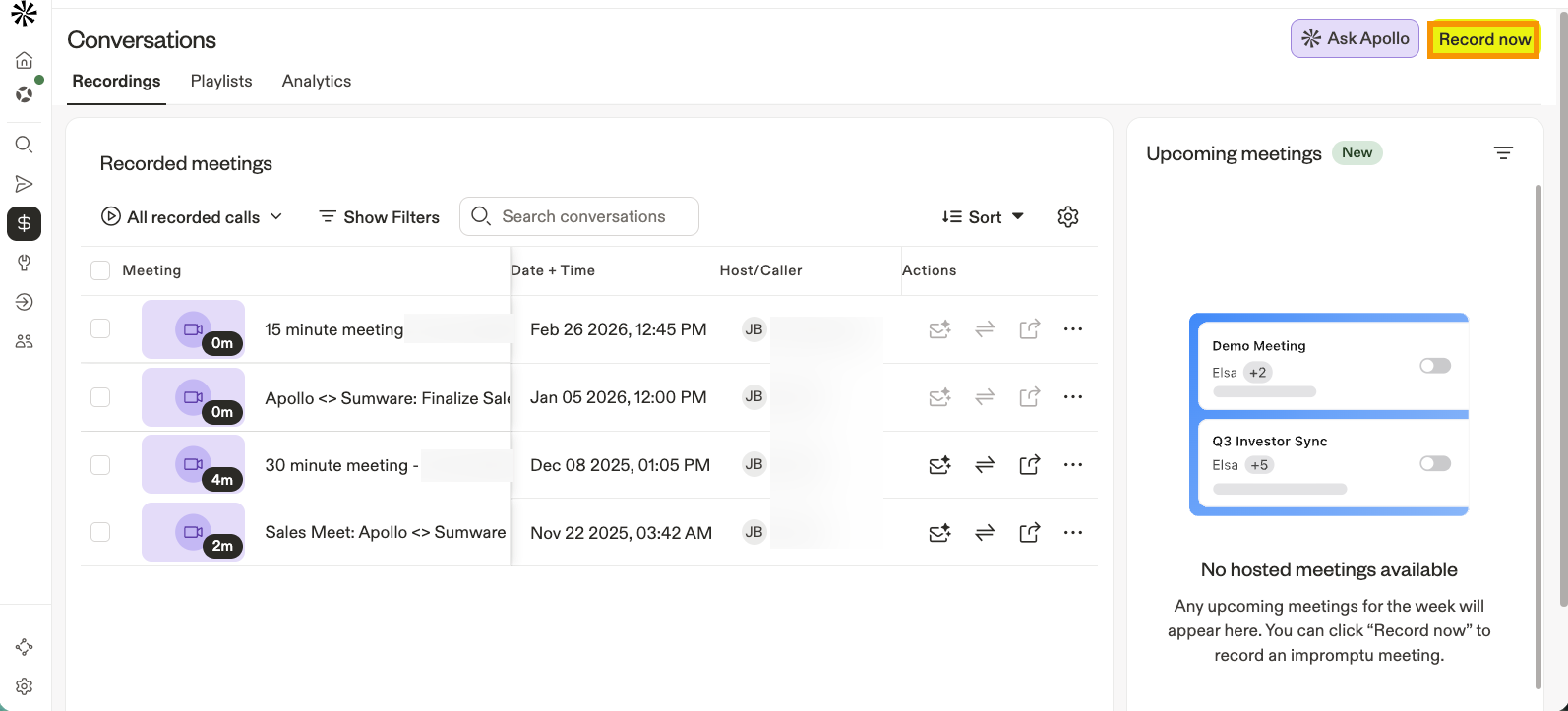Screen dimensions: 1568x711
Task: Check the 30 minute meeting row checkbox
Action: click(x=100, y=465)
